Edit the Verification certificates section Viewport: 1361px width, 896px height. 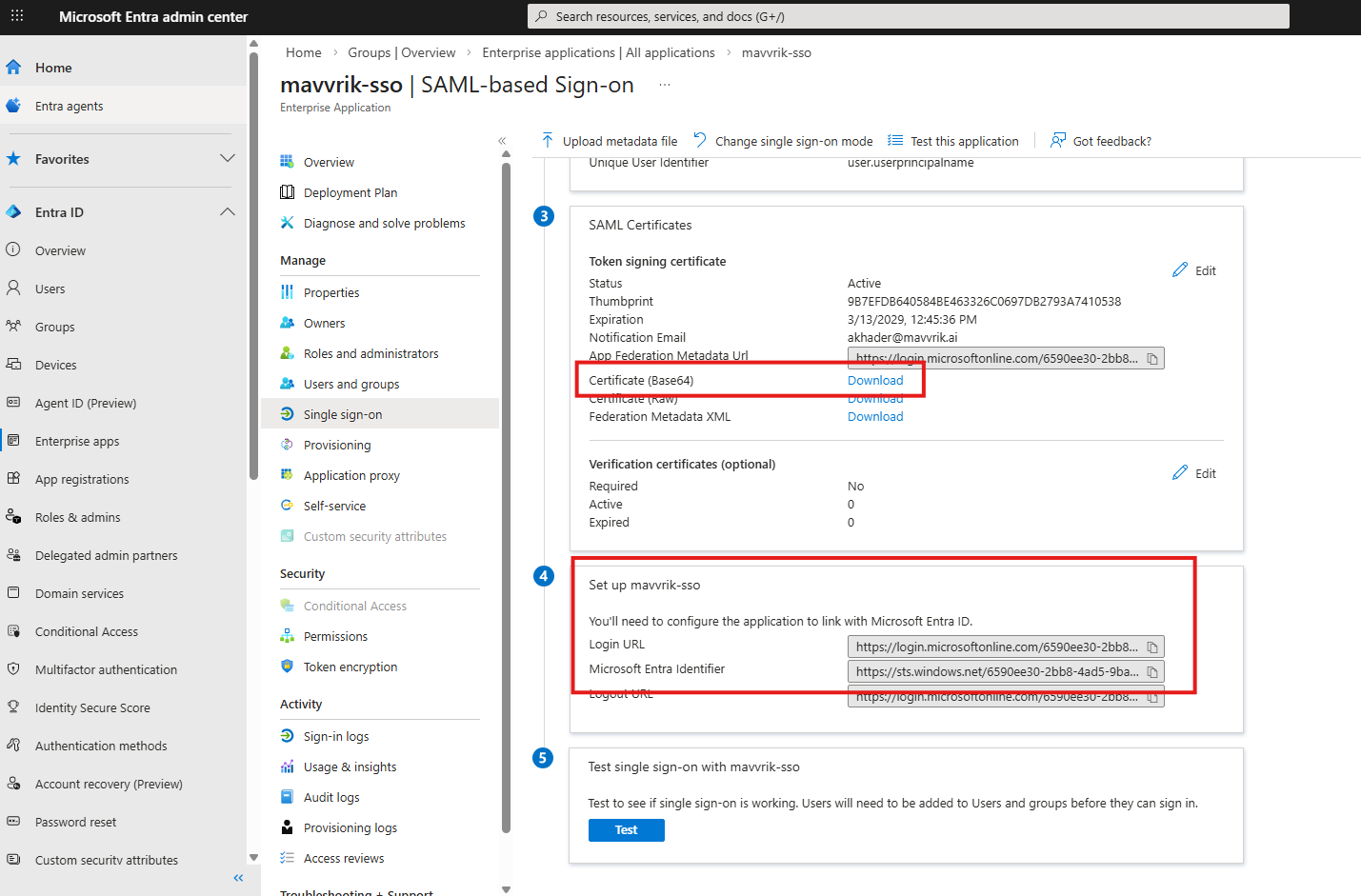coord(1194,473)
